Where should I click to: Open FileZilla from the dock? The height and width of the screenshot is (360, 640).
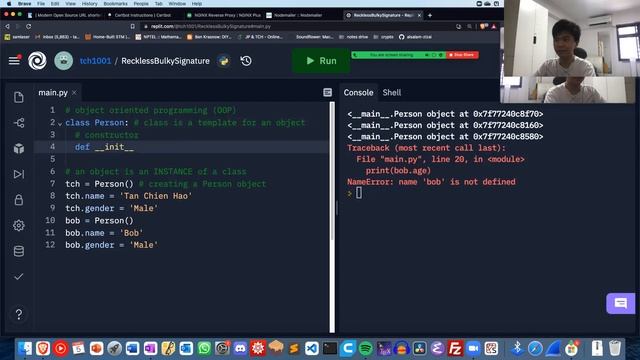click(455, 348)
